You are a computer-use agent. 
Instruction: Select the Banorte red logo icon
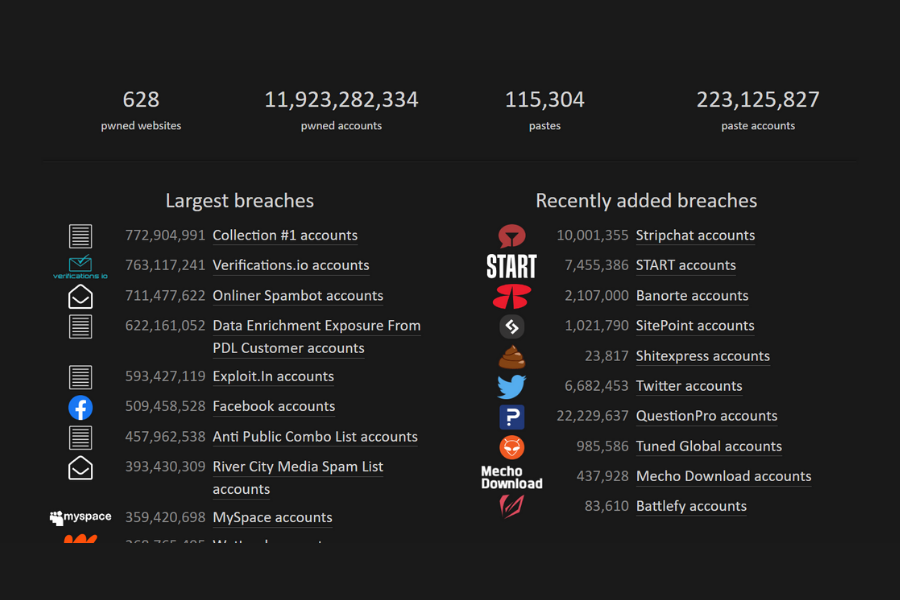tap(511, 296)
